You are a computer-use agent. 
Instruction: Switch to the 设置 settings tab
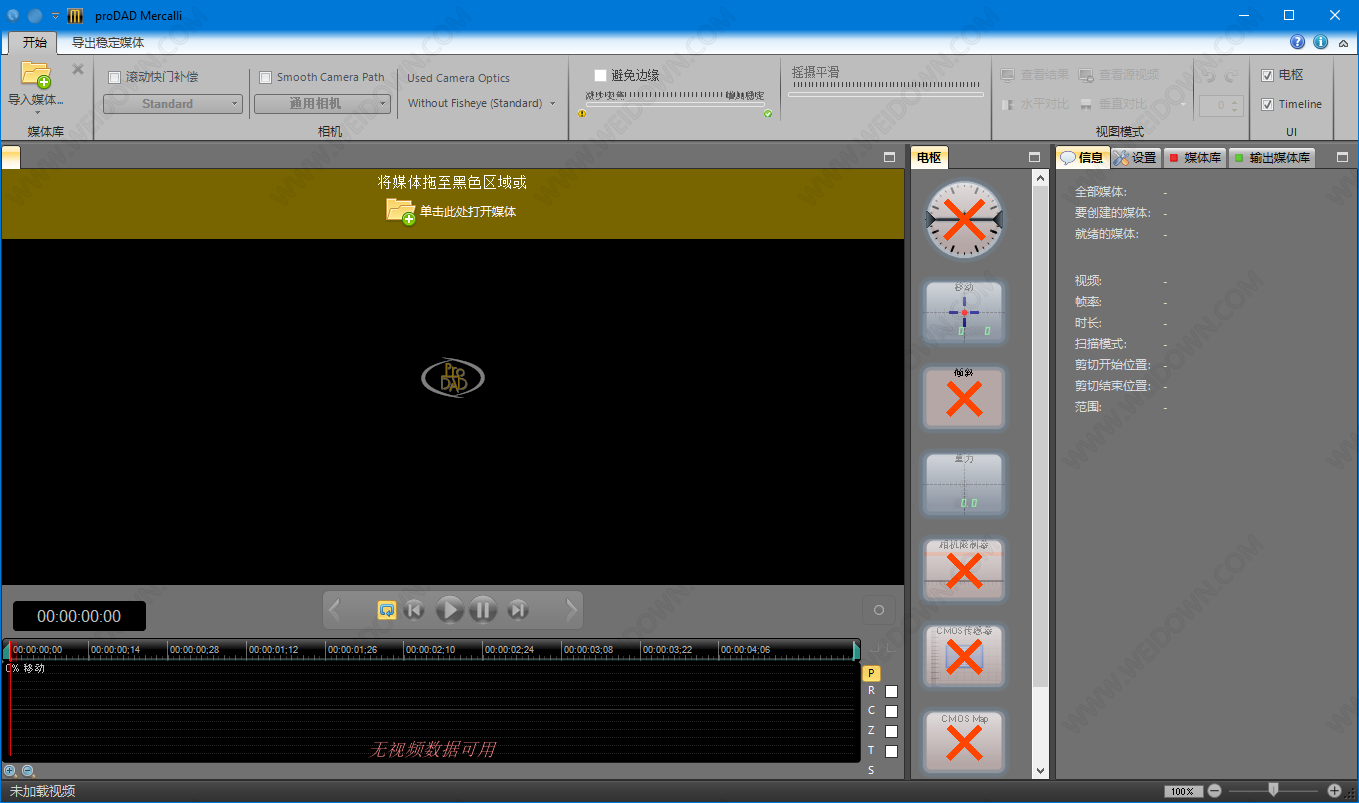[x=1136, y=158]
